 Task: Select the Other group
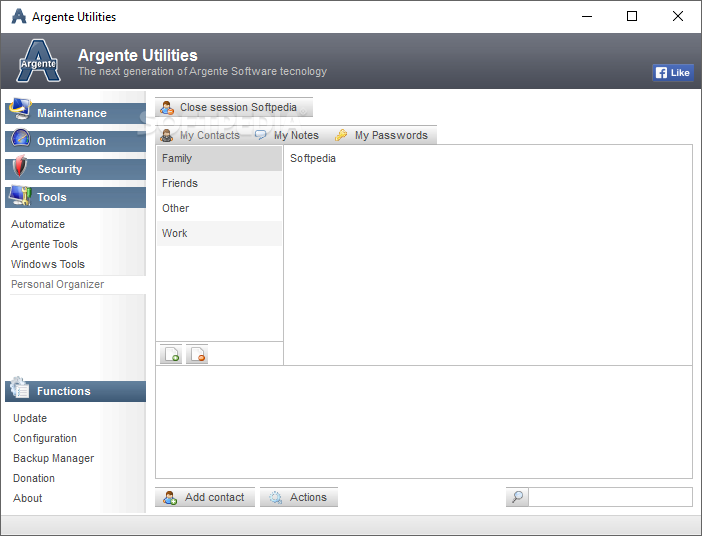point(219,209)
